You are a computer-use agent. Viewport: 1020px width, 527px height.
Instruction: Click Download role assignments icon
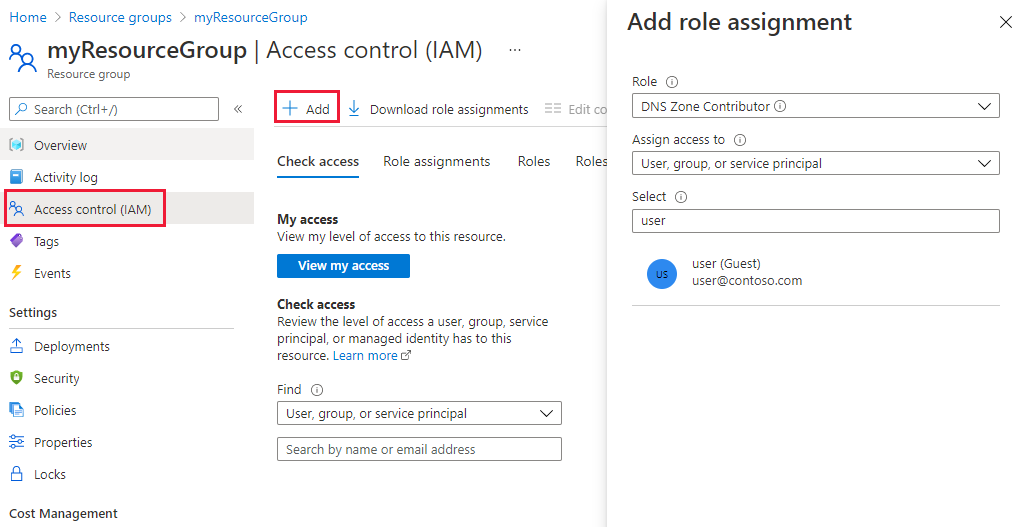[x=354, y=109]
